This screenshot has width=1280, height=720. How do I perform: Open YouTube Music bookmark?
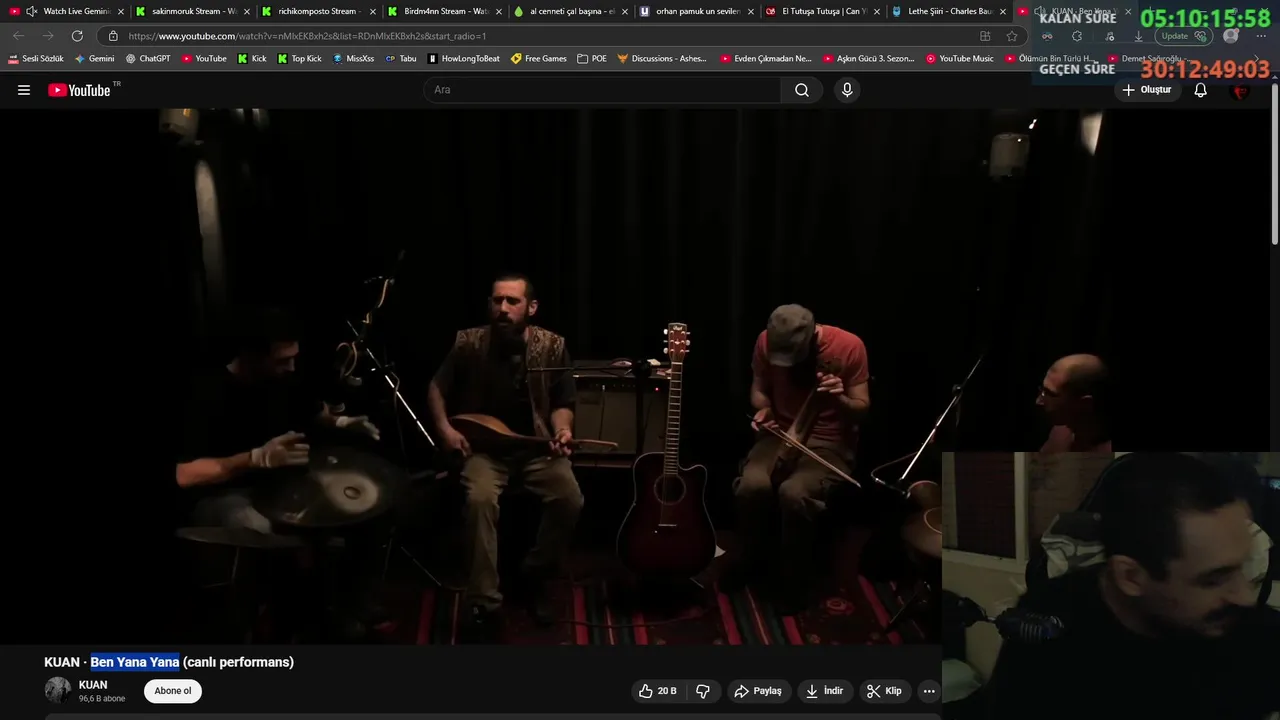pos(959,59)
